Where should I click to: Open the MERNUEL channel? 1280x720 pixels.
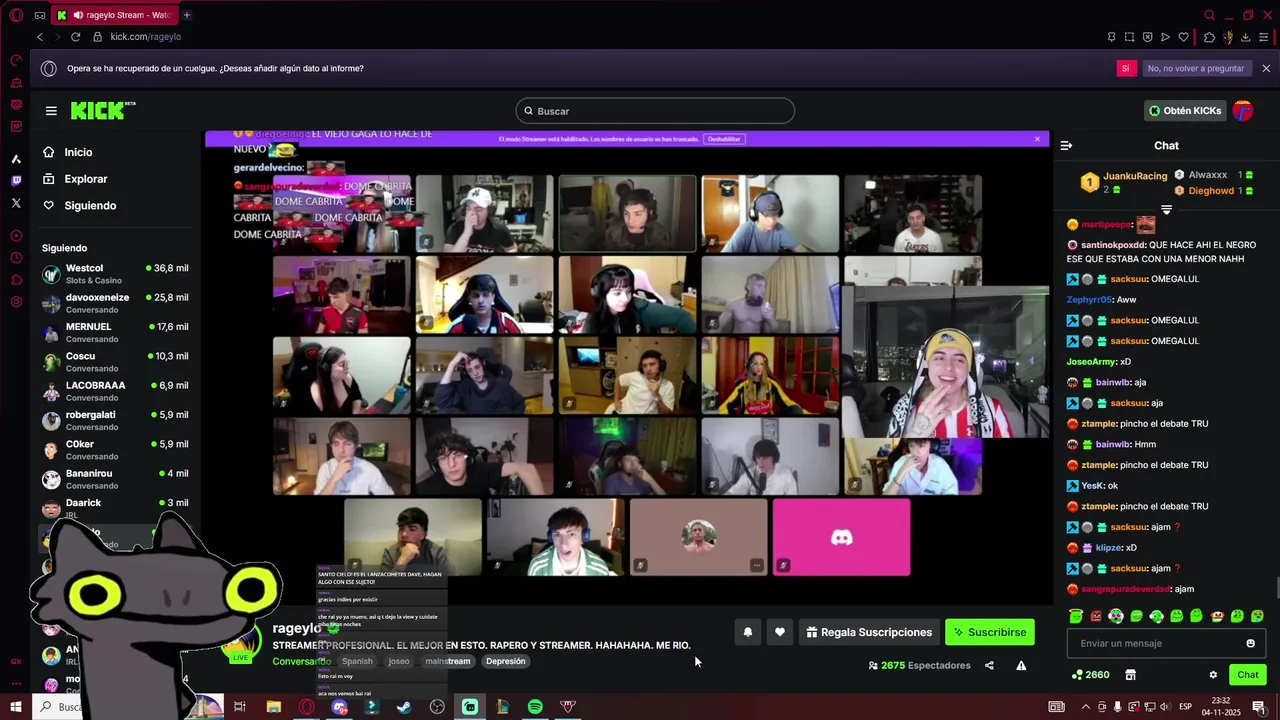(x=115, y=332)
